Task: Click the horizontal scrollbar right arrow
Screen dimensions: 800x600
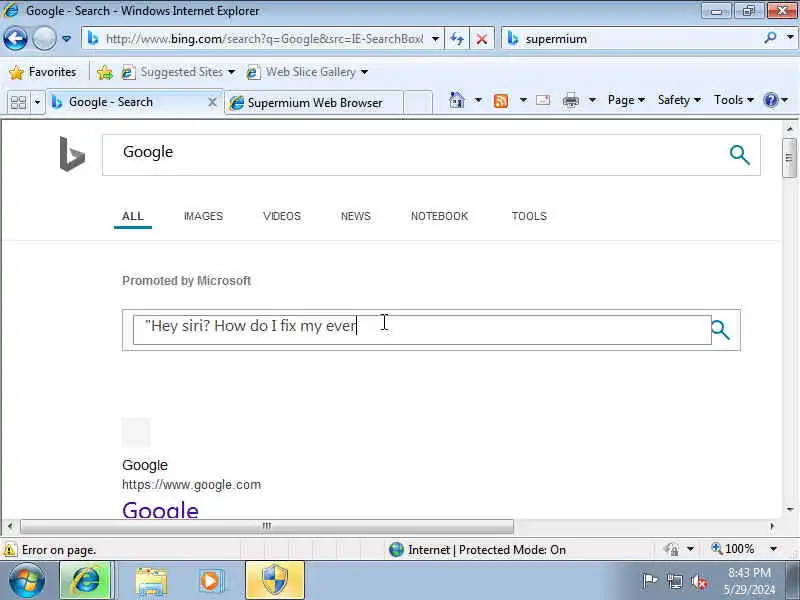Action: 772,526
